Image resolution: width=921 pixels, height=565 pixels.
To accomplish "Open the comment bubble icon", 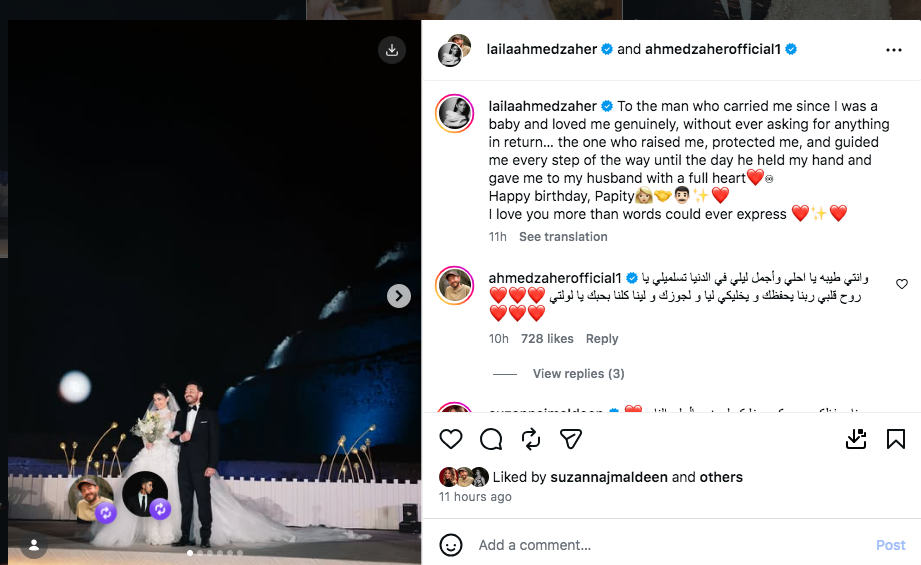I will (491, 439).
